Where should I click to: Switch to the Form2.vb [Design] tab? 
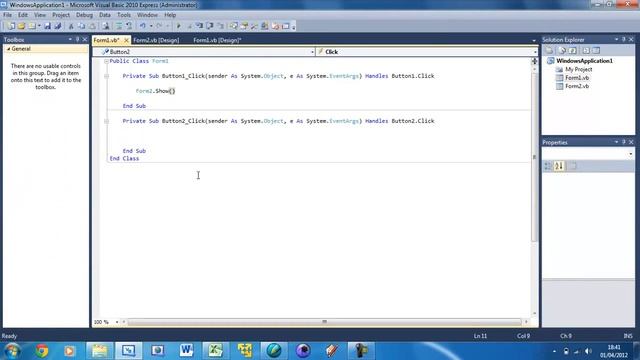click(x=156, y=40)
